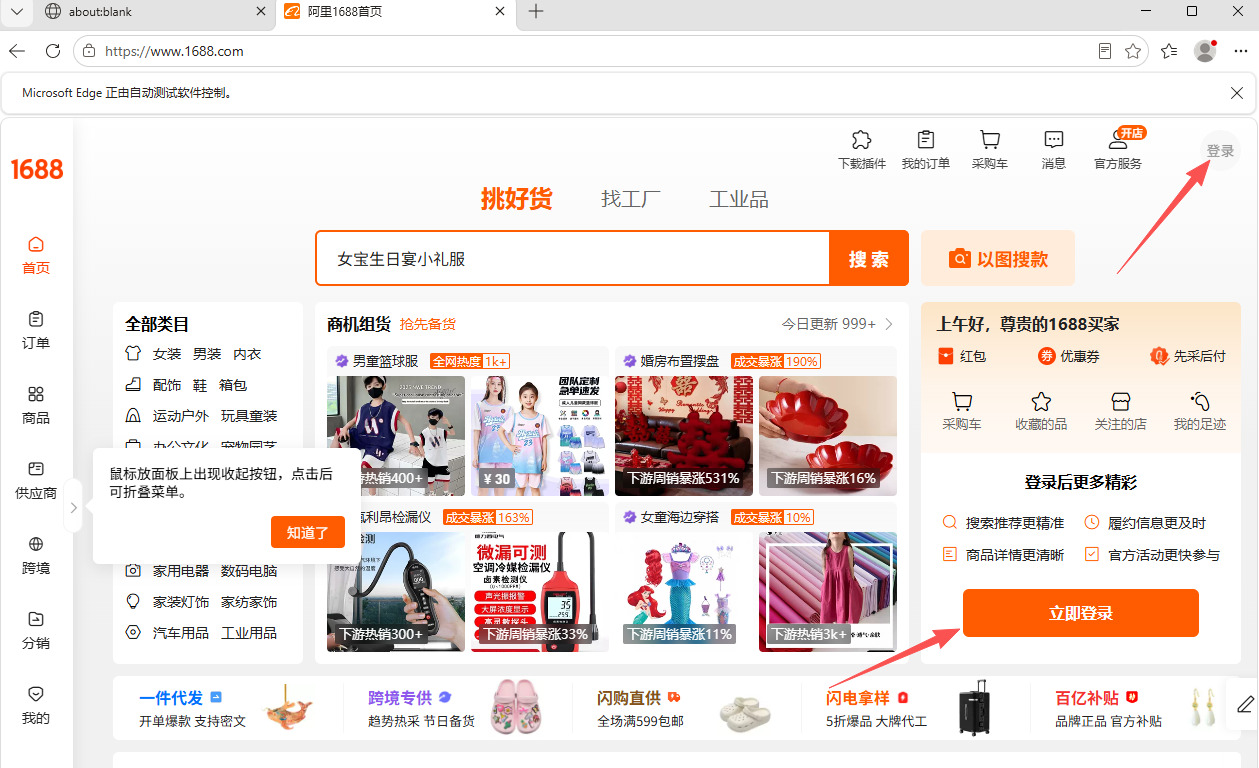Open 消息 messages icon
Image resolution: width=1259 pixels, height=768 pixels.
click(1053, 149)
